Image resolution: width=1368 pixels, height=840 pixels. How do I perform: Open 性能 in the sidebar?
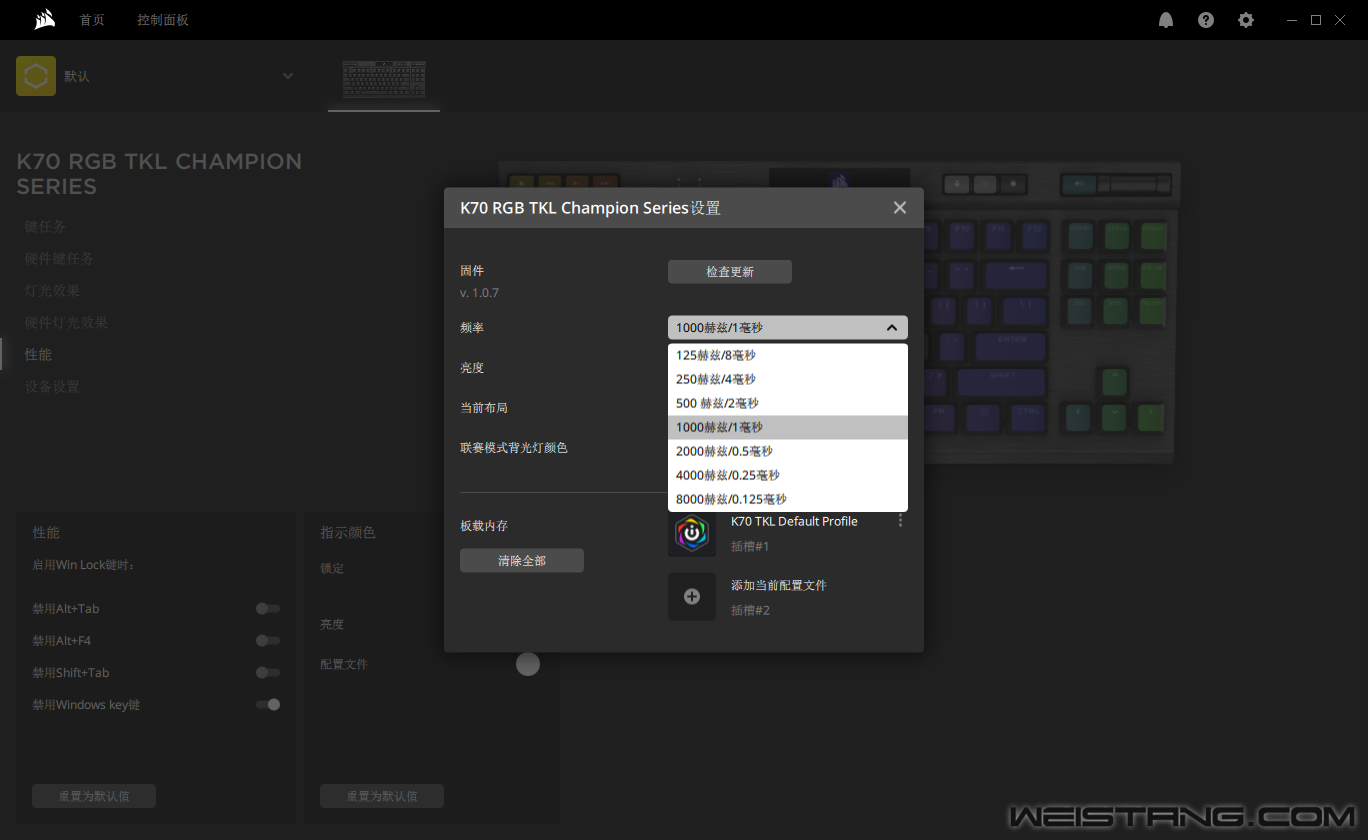[38, 355]
